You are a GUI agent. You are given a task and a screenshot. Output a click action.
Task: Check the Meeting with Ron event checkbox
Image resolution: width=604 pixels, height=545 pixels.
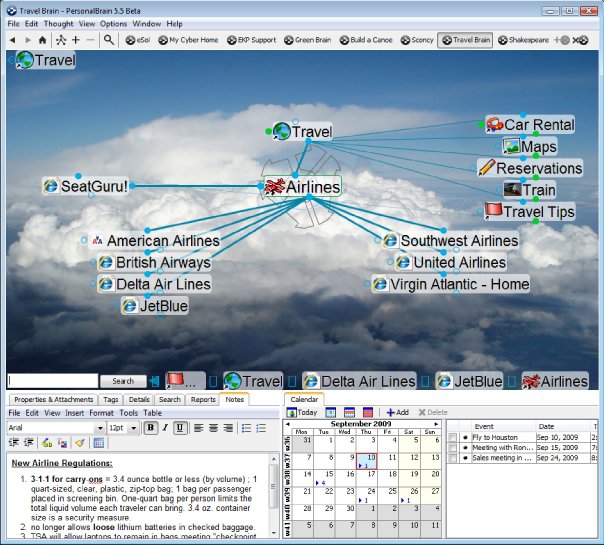point(453,448)
